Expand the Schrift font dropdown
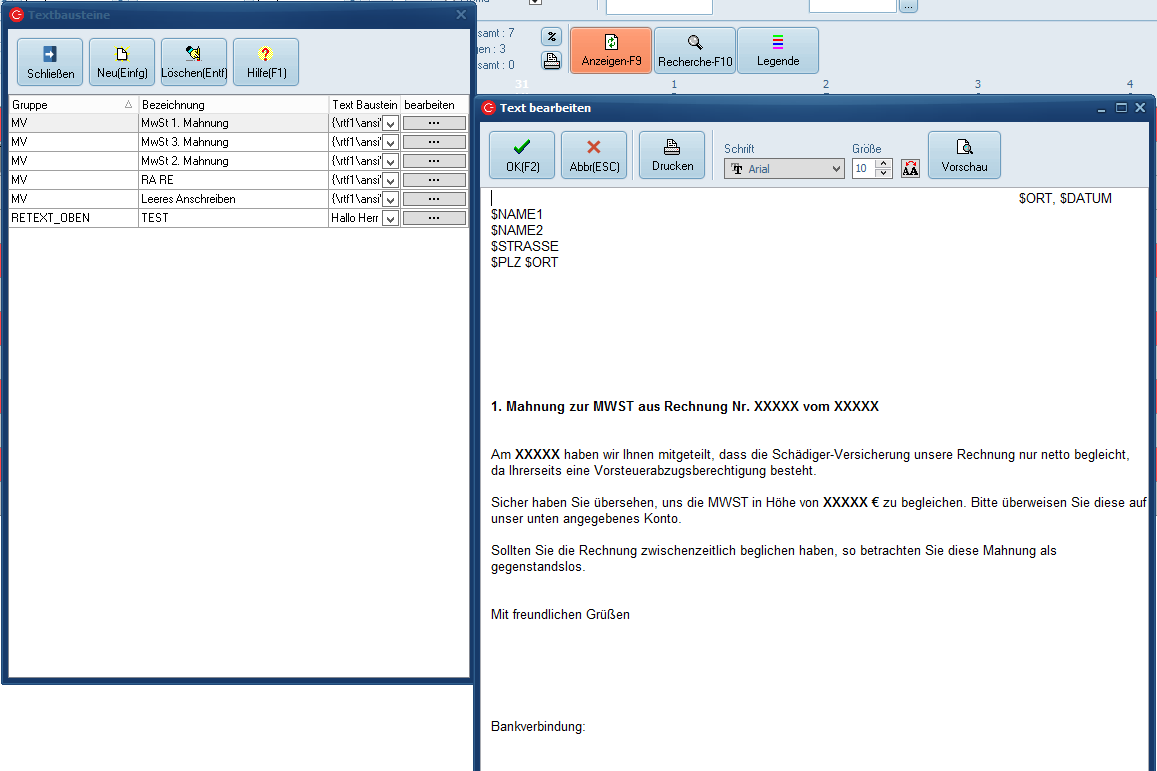 pos(837,169)
